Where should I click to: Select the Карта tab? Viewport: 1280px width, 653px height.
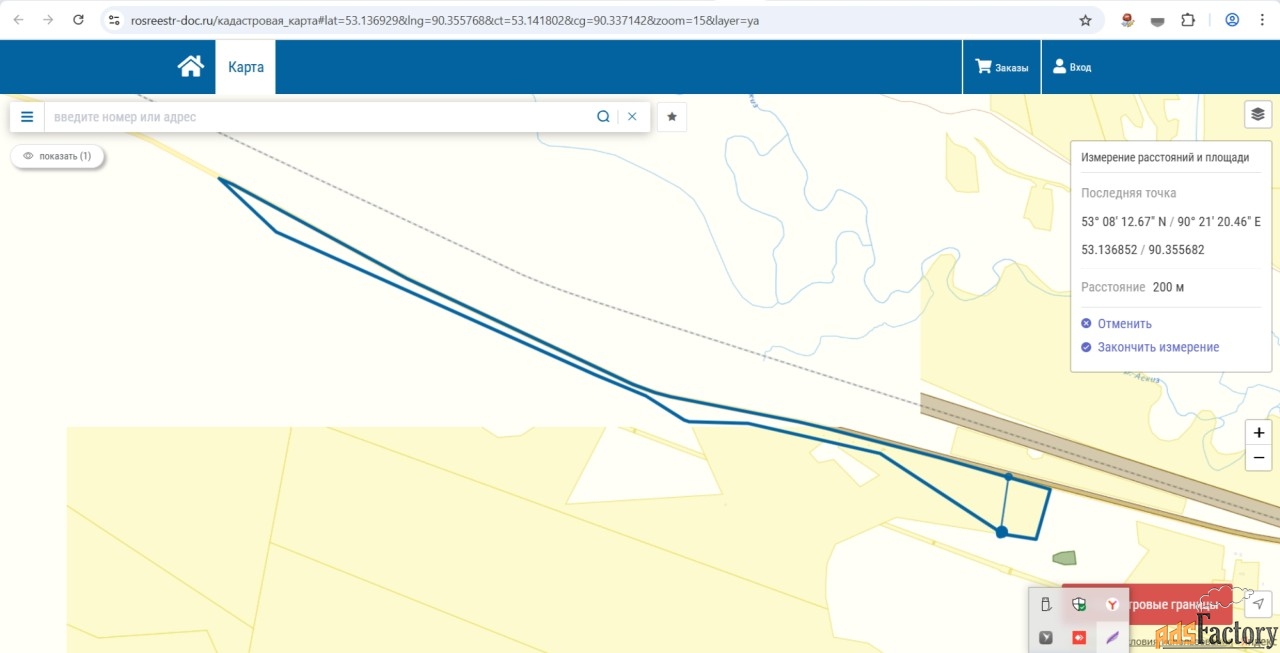245,67
